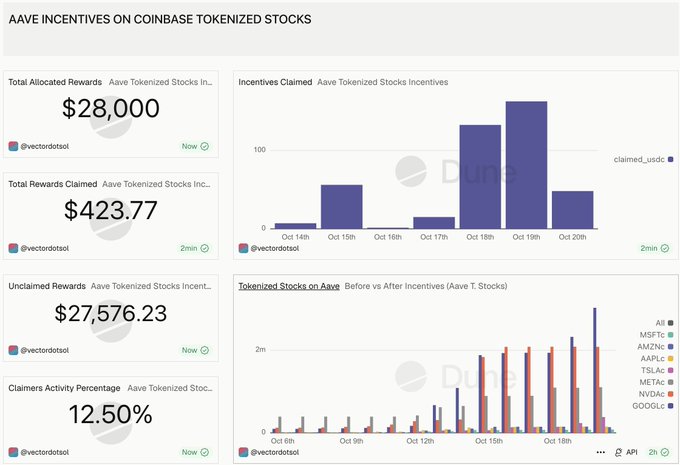The image size is (680, 465).
Task: Click the Total Allocated Rewards card title
Action: [55, 82]
